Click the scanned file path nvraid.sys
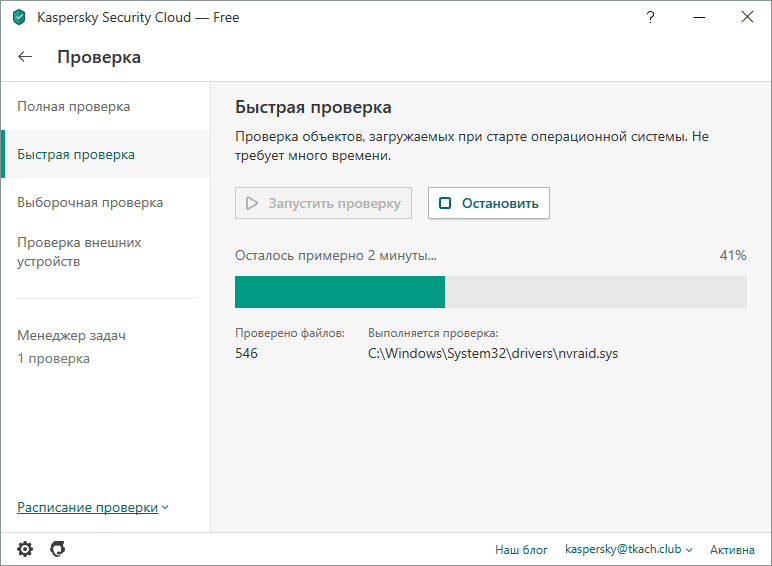 coord(493,353)
